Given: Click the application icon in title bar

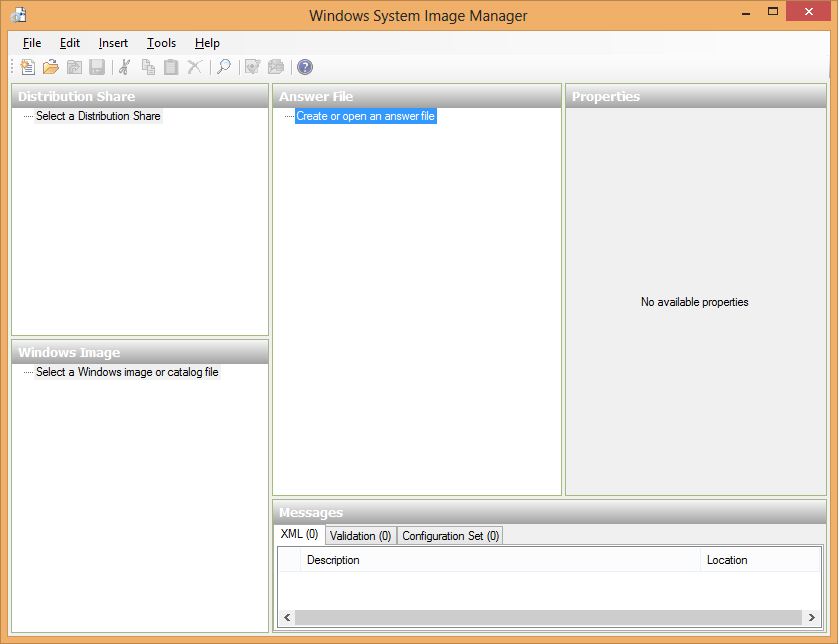Looking at the screenshot, I should (x=19, y=14).
